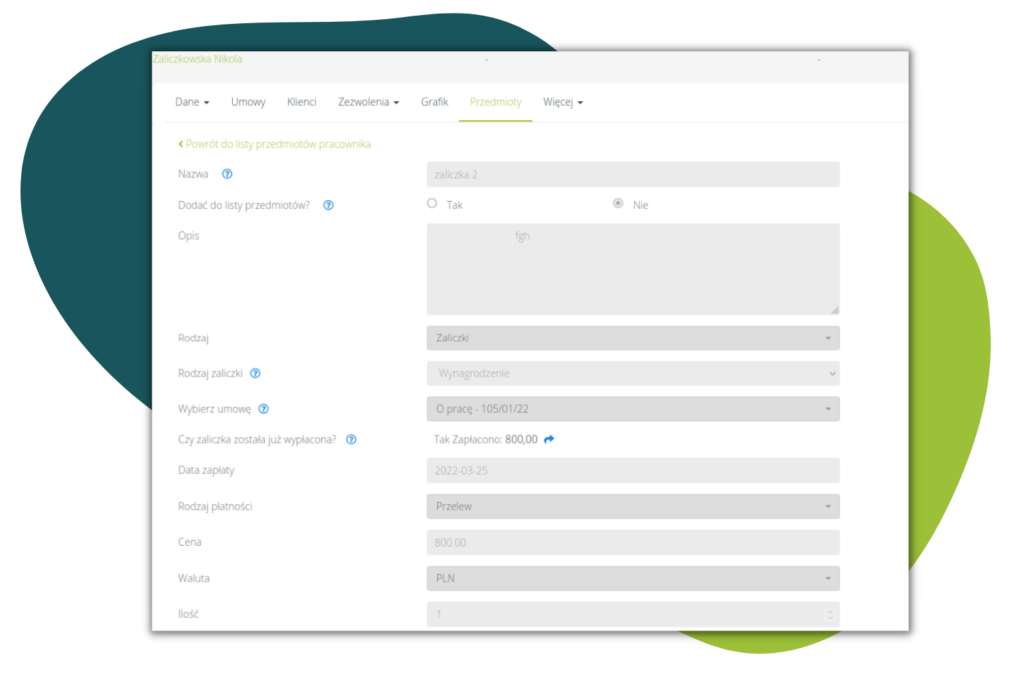Screen dimensions: 1024x683
Task: Open the Waluta dropdown showing PLN
Action: coord(632,578)
